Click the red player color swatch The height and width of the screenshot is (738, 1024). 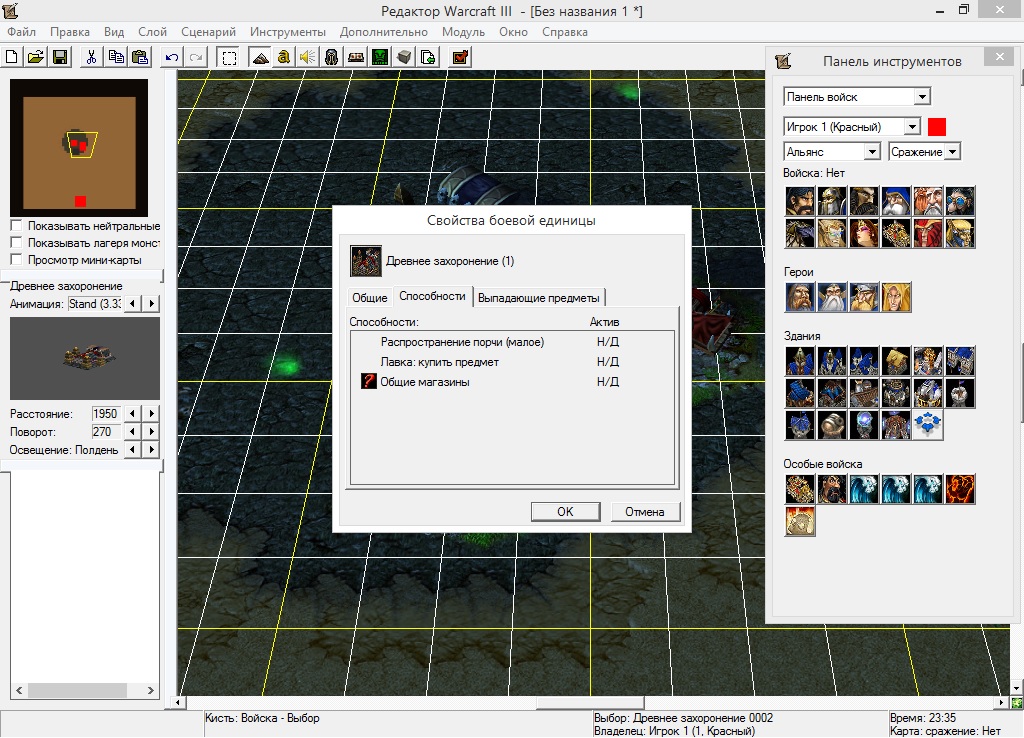coord(937,127)
